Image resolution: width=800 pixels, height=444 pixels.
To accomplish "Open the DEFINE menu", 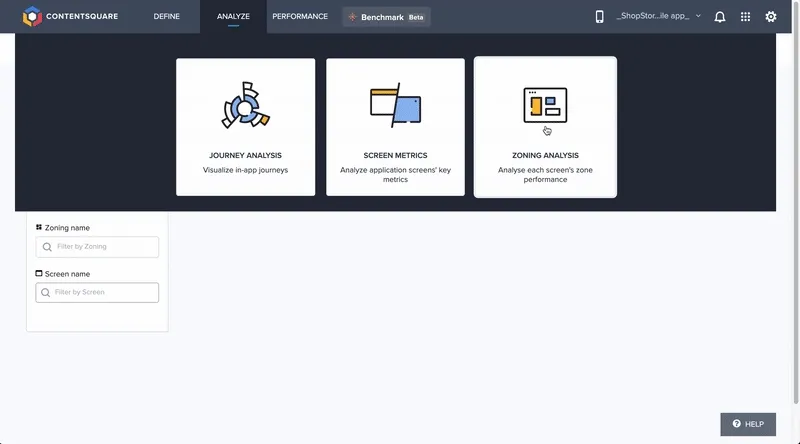I will [x=167, y=17].
